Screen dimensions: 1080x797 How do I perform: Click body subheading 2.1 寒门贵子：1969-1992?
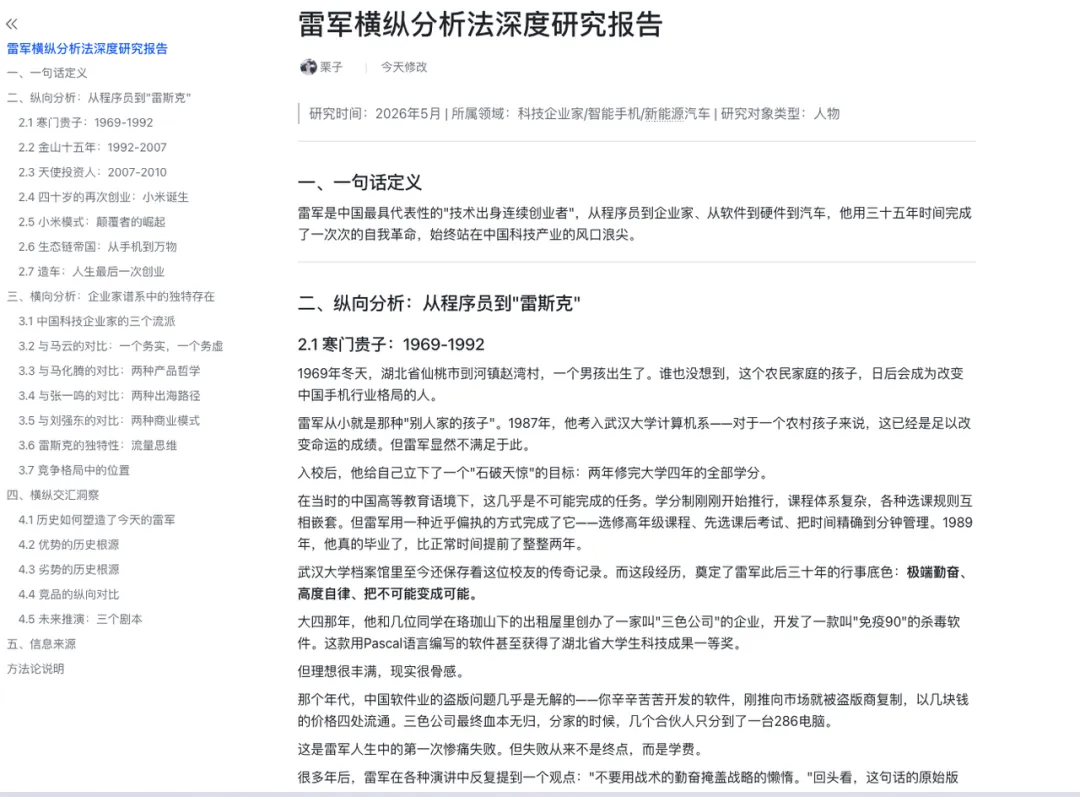pos(391,344)
